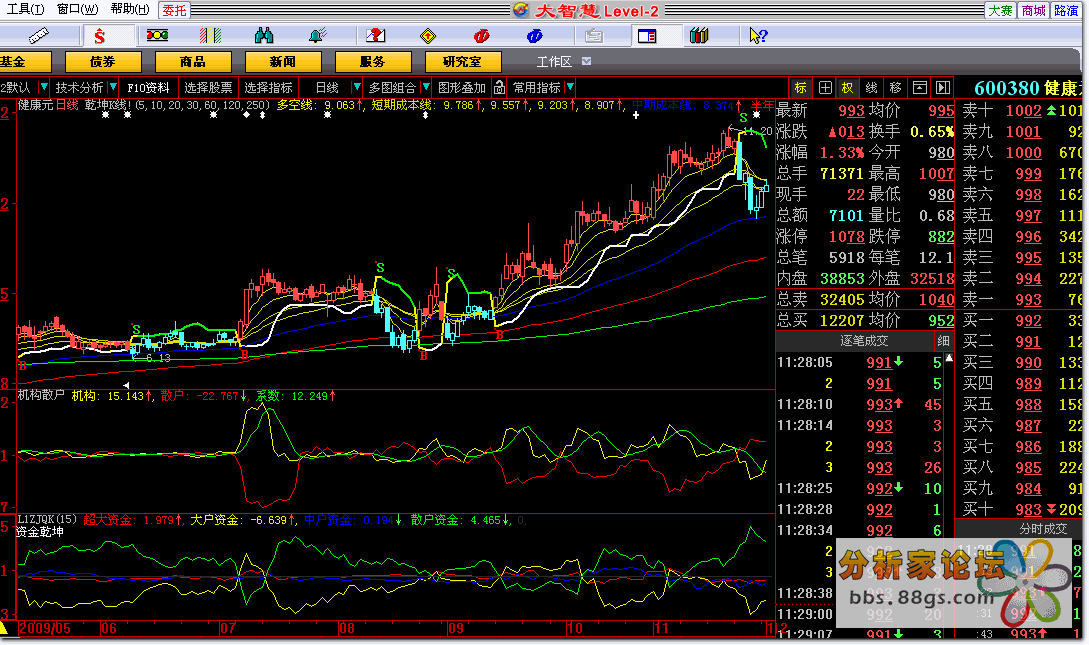Click the 技术分析 label
This screenshot has height=645, width=1089.
(79, 87)
